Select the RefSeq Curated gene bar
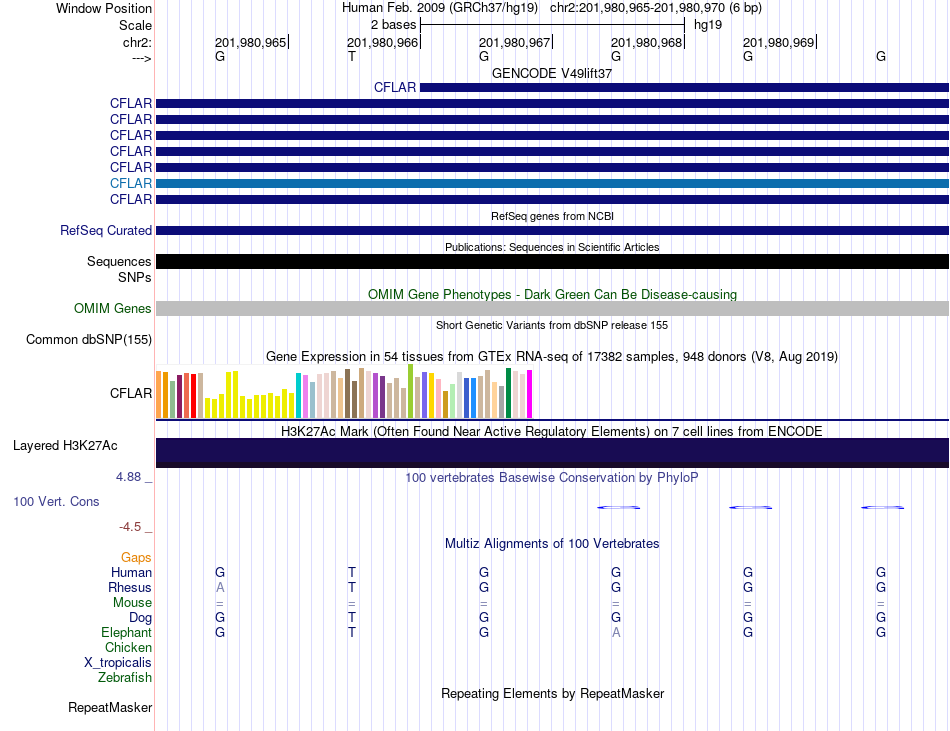The image size is (950, 731). [552, 231]
